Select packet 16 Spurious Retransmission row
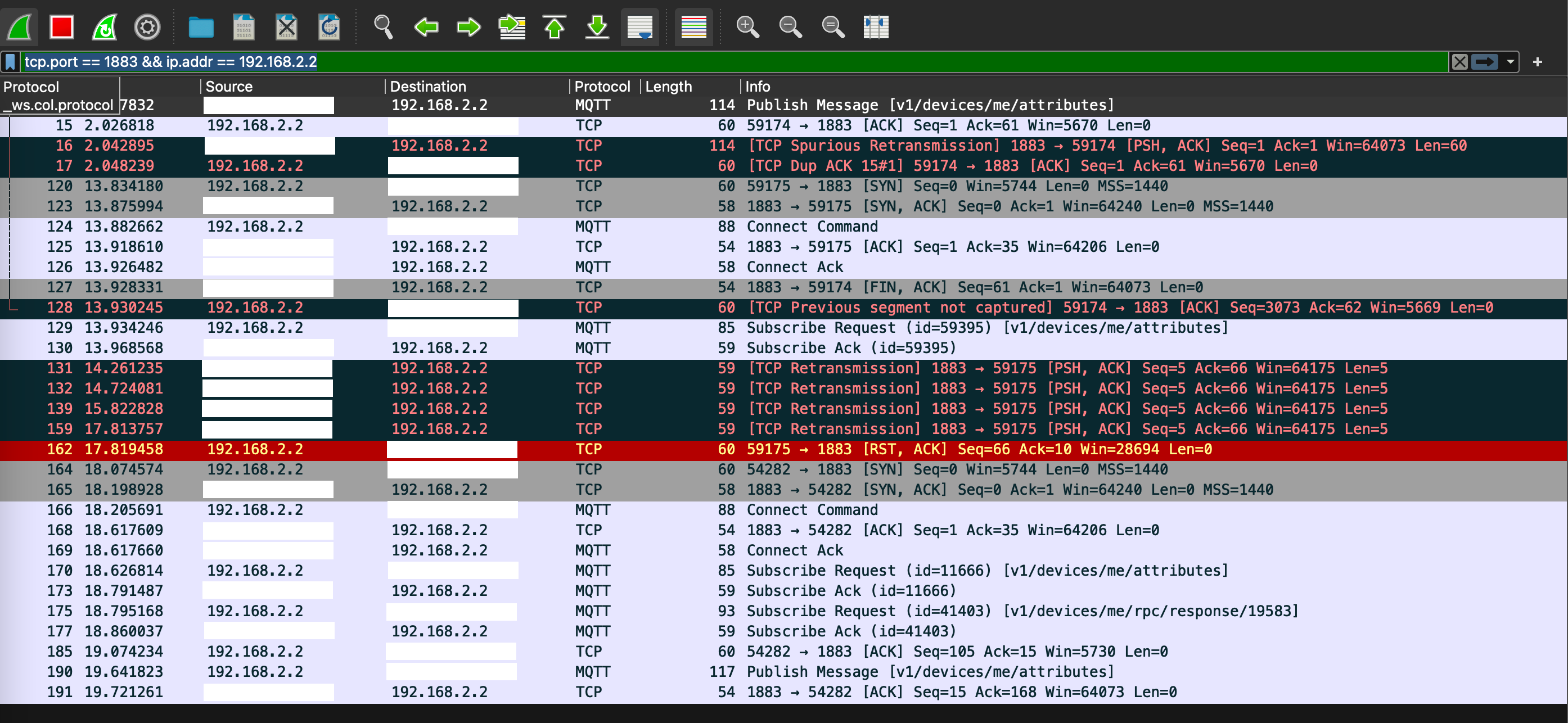This screenshot has width=1568, height=723. (784, 146)
